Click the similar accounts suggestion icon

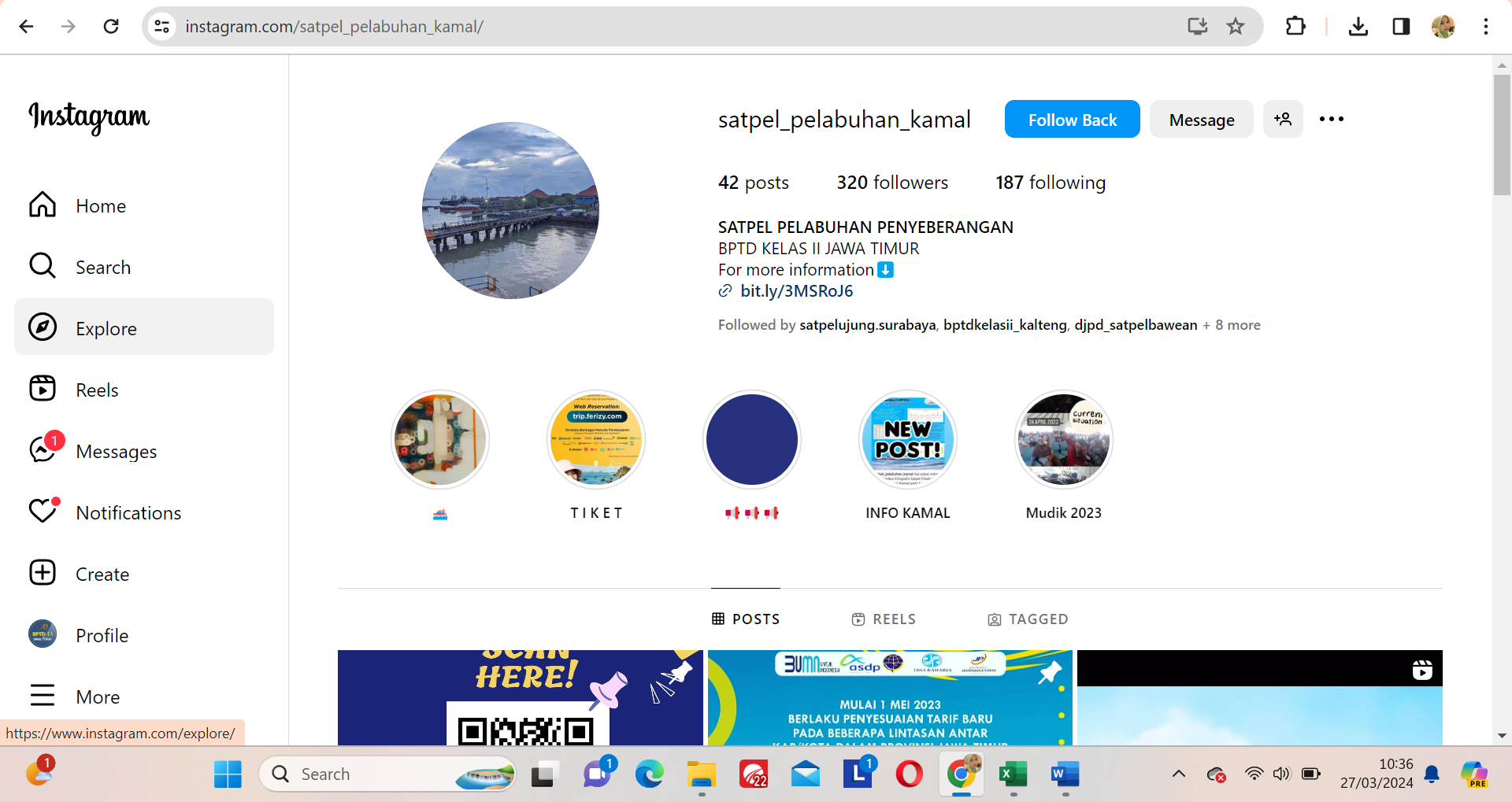click(x=1283, y=120)
